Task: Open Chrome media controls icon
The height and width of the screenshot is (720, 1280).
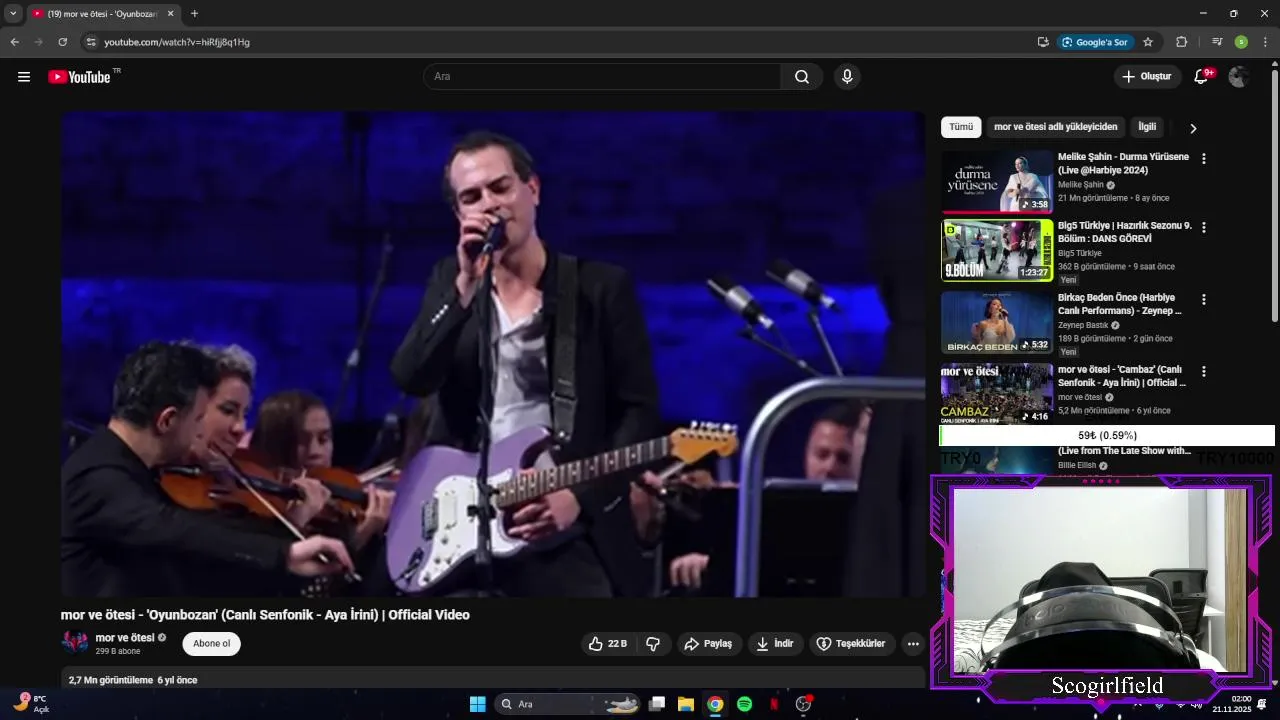Action: 1217,42
